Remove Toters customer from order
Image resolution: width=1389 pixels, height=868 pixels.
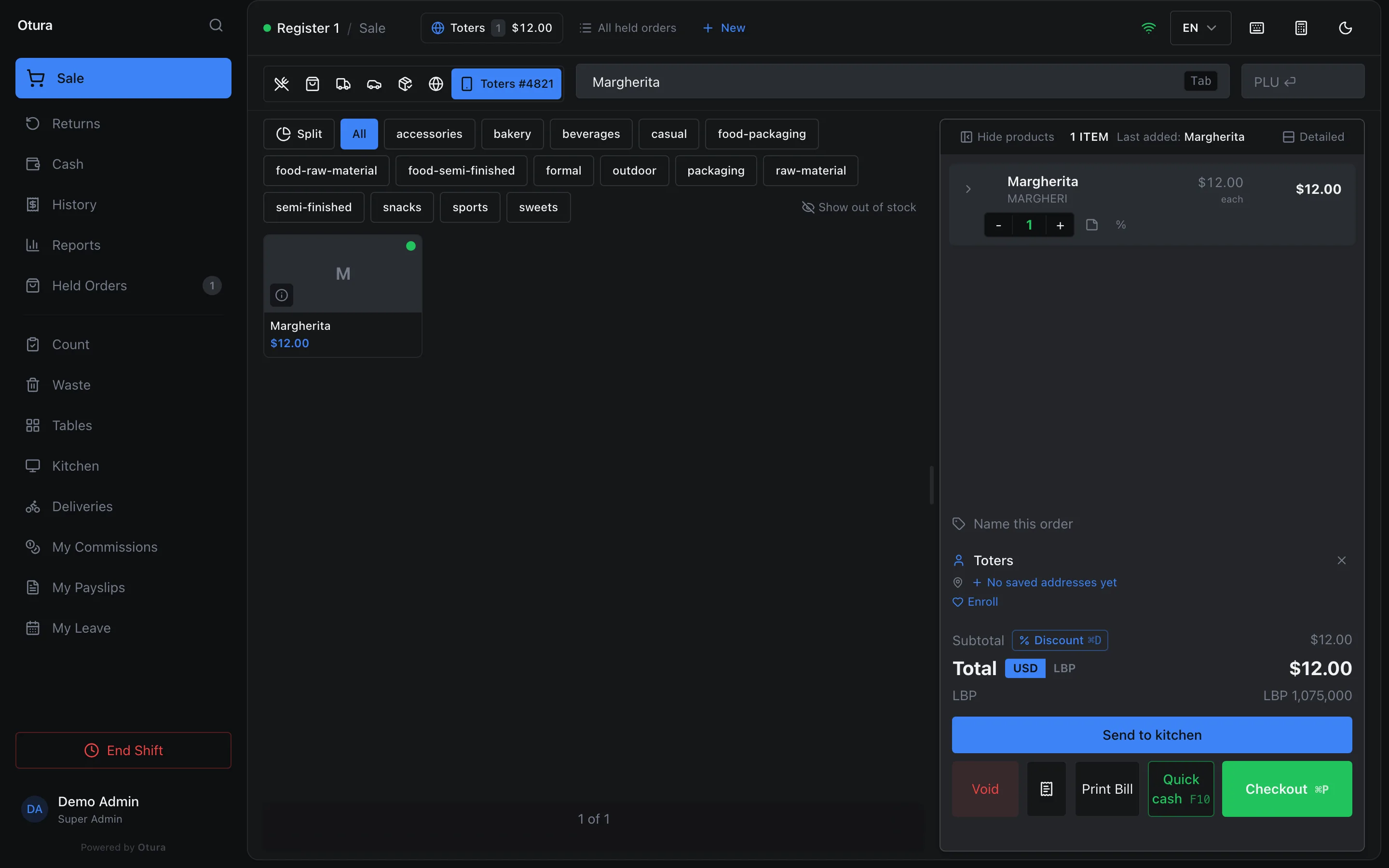(1341, 560)
